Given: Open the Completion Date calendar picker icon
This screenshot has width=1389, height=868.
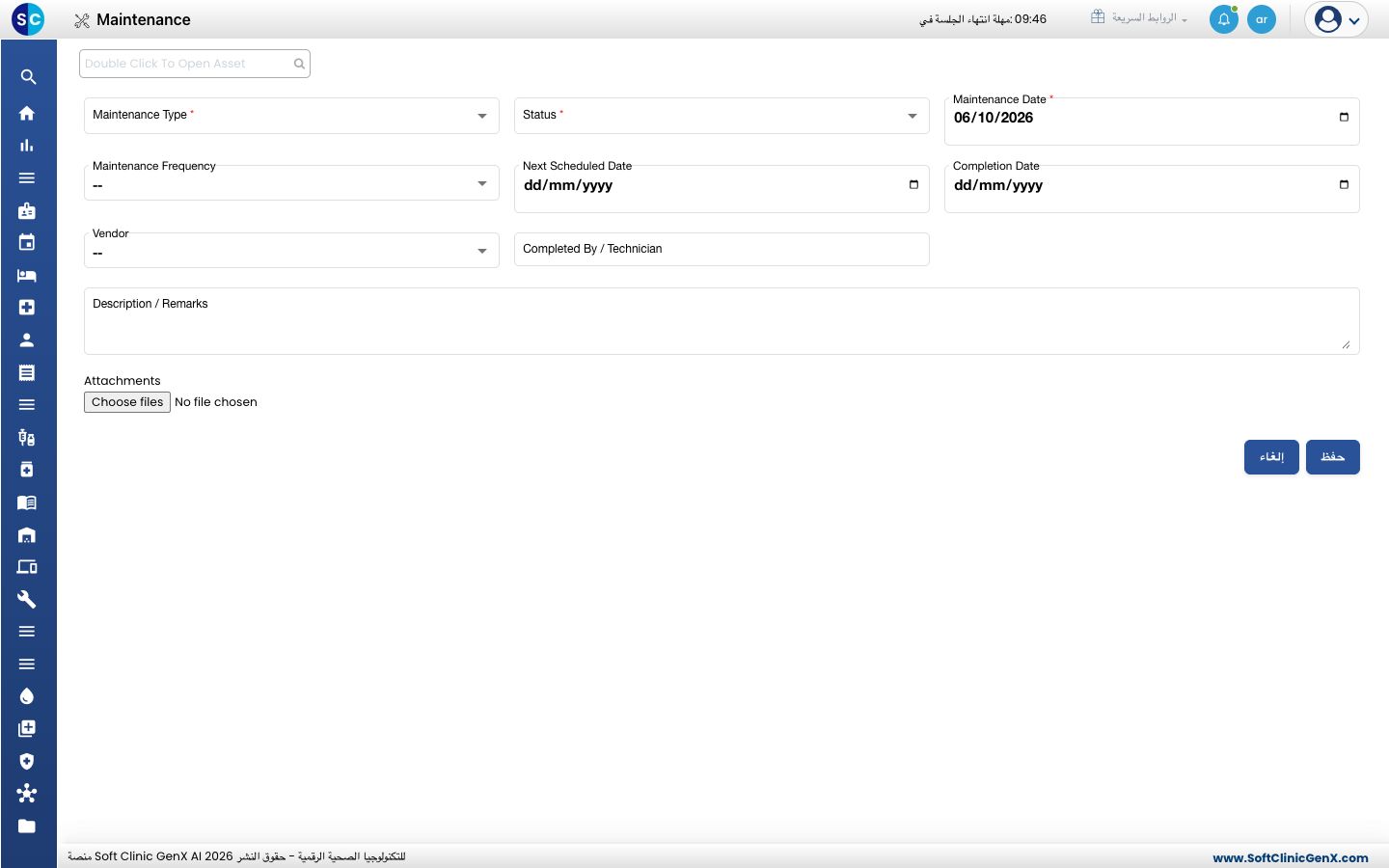Looking at the screenshot, I should 1344,185.
